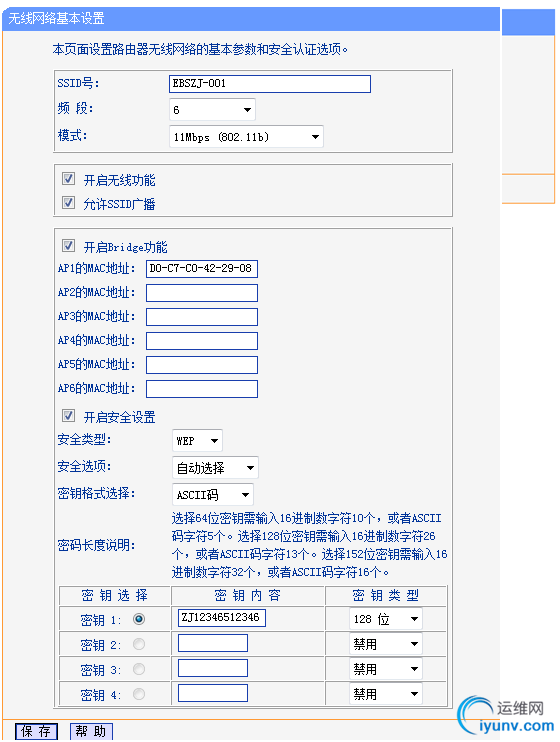Click the 帮助 button

coord(91,731)
